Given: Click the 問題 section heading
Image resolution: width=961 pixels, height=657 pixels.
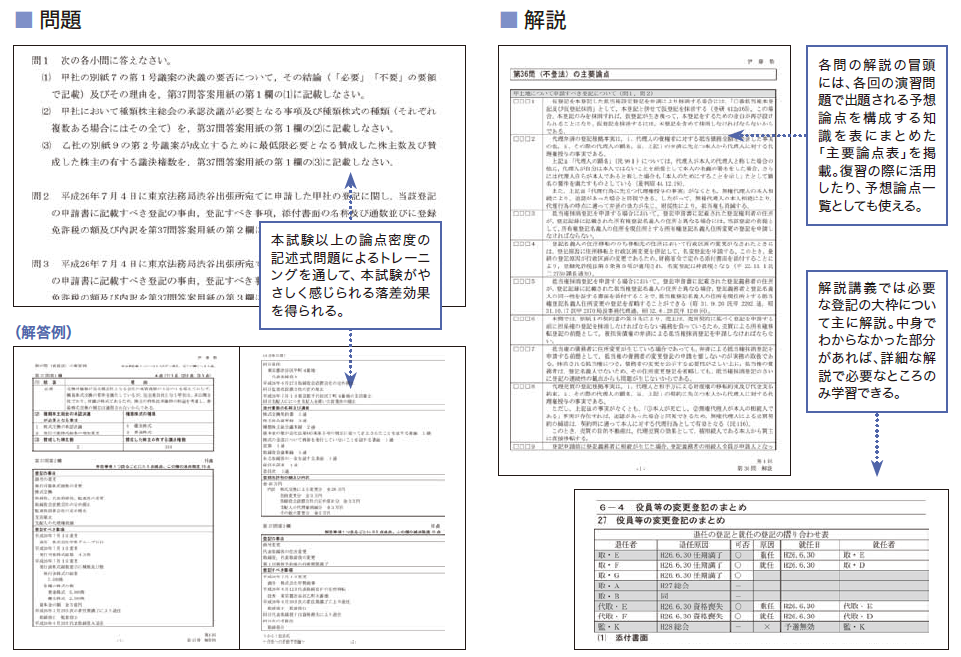Looking at the screenshot, I should tap(60, 20).
